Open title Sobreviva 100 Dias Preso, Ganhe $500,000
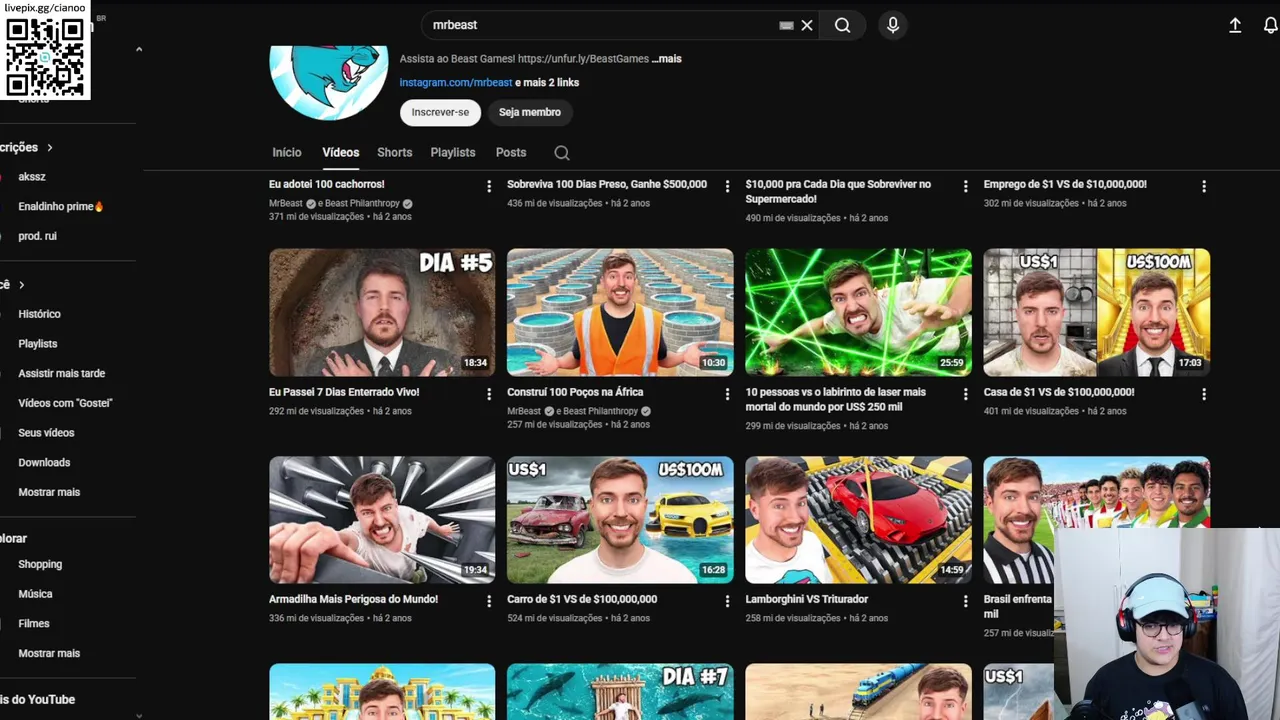 [x=607, y=184]
